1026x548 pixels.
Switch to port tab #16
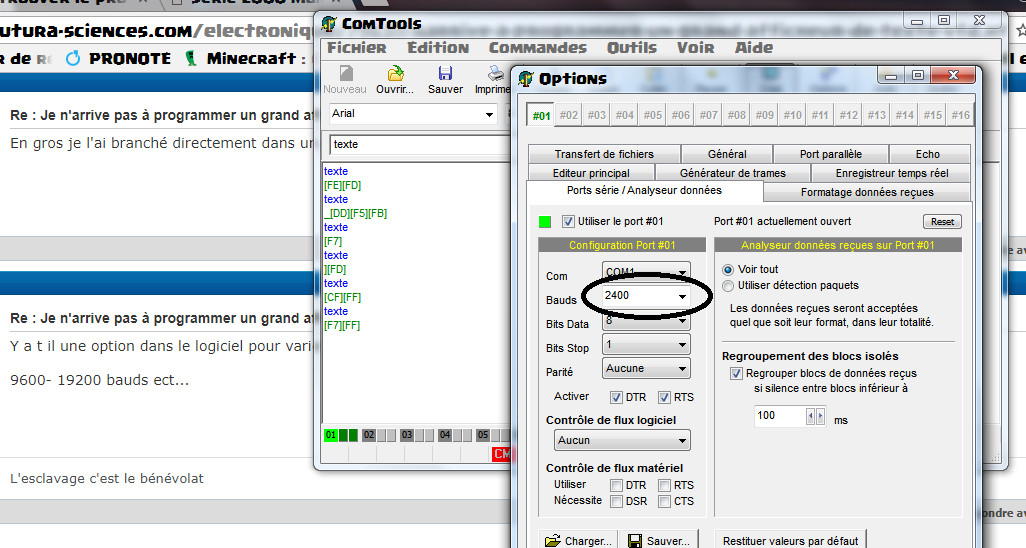click(x=961, y=115)
